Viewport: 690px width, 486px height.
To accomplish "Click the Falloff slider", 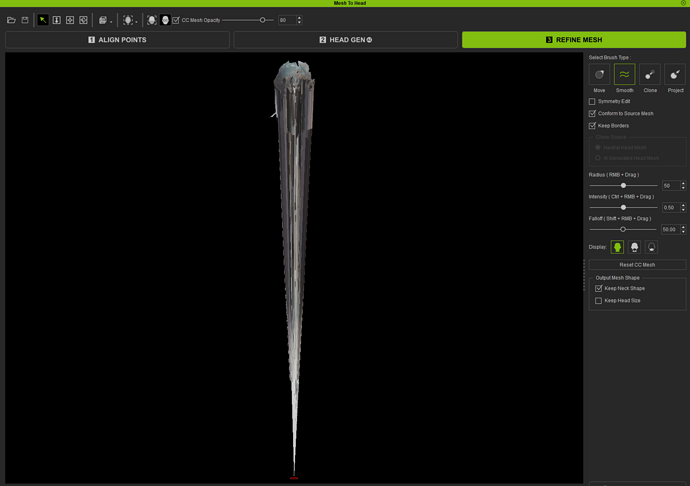I will (623, 229).
